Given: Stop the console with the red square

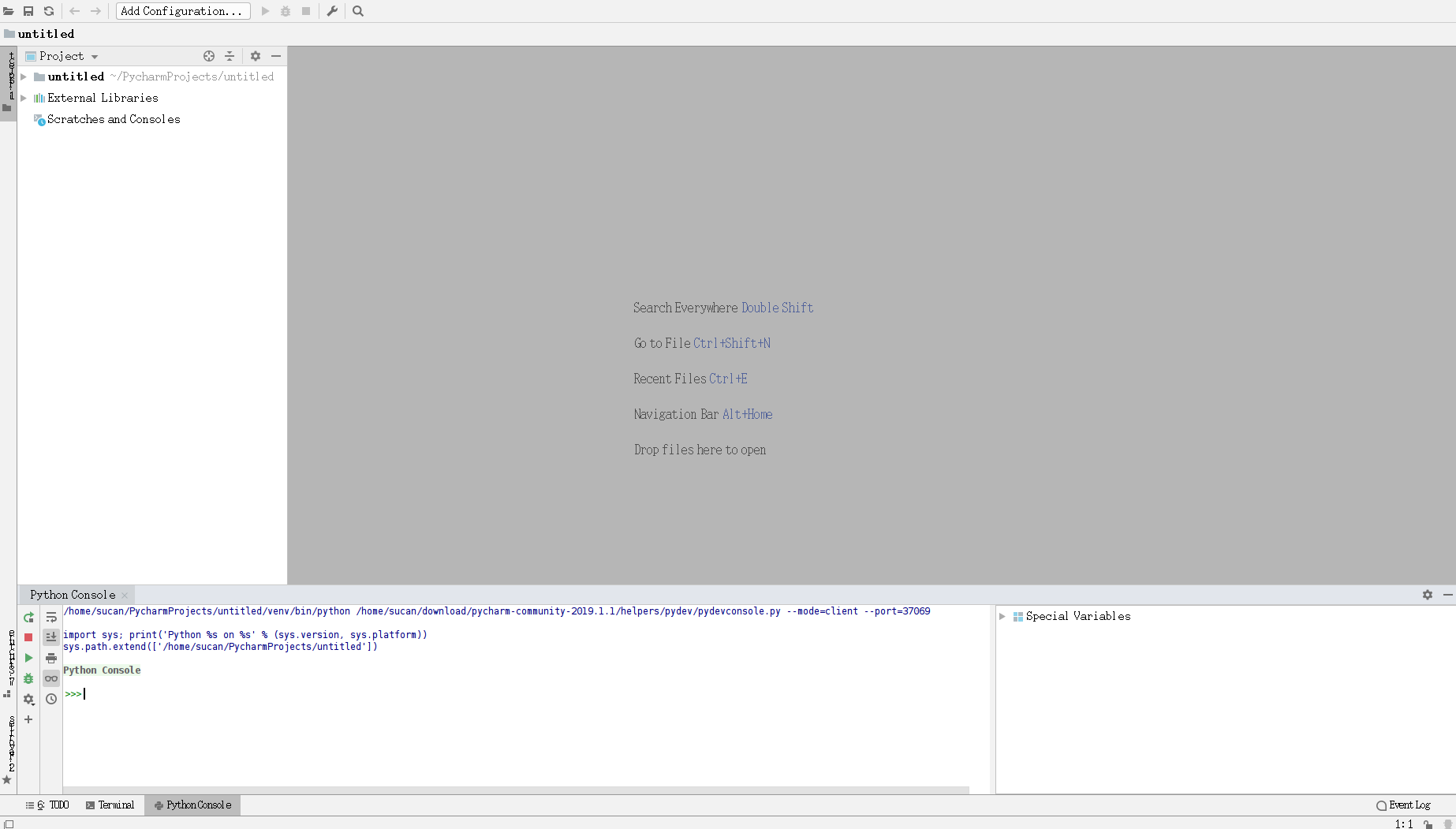Looking at the screenshot, I should [x=28, y=637].
